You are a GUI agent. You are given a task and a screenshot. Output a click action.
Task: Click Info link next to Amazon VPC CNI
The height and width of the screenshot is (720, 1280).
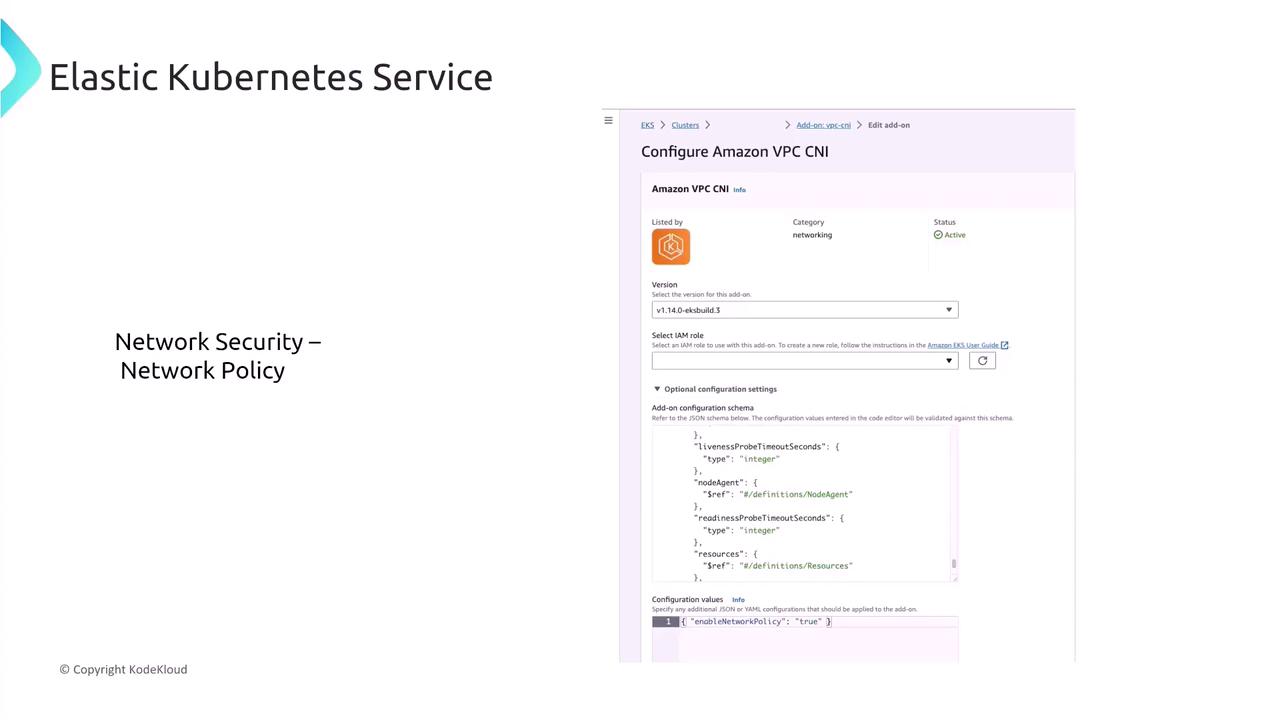pos(739,190)
